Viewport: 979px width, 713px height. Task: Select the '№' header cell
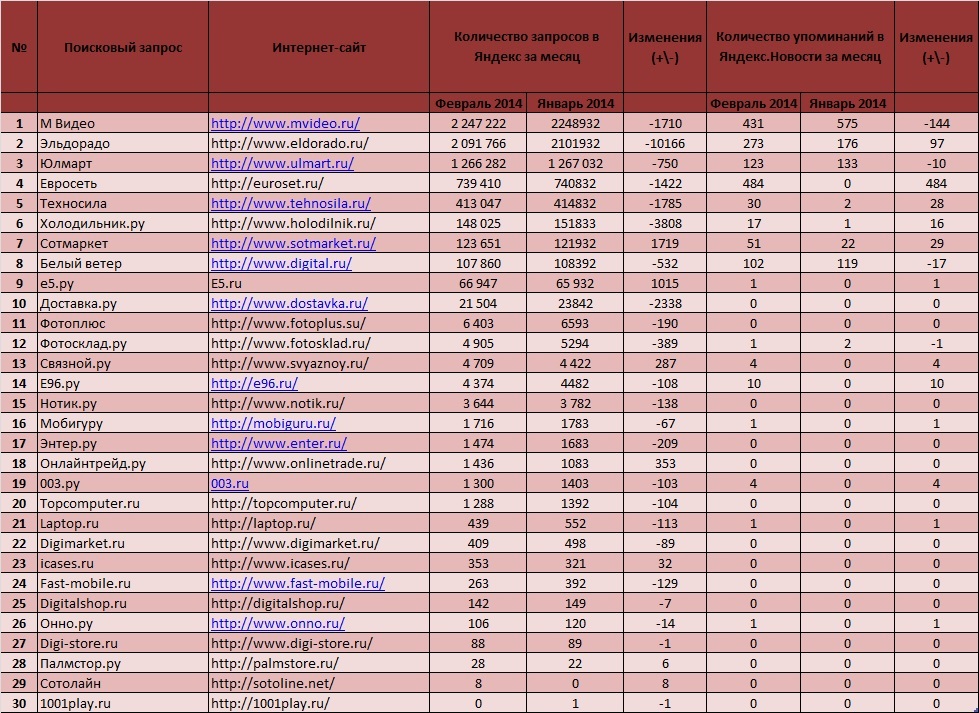pos(19,47)
